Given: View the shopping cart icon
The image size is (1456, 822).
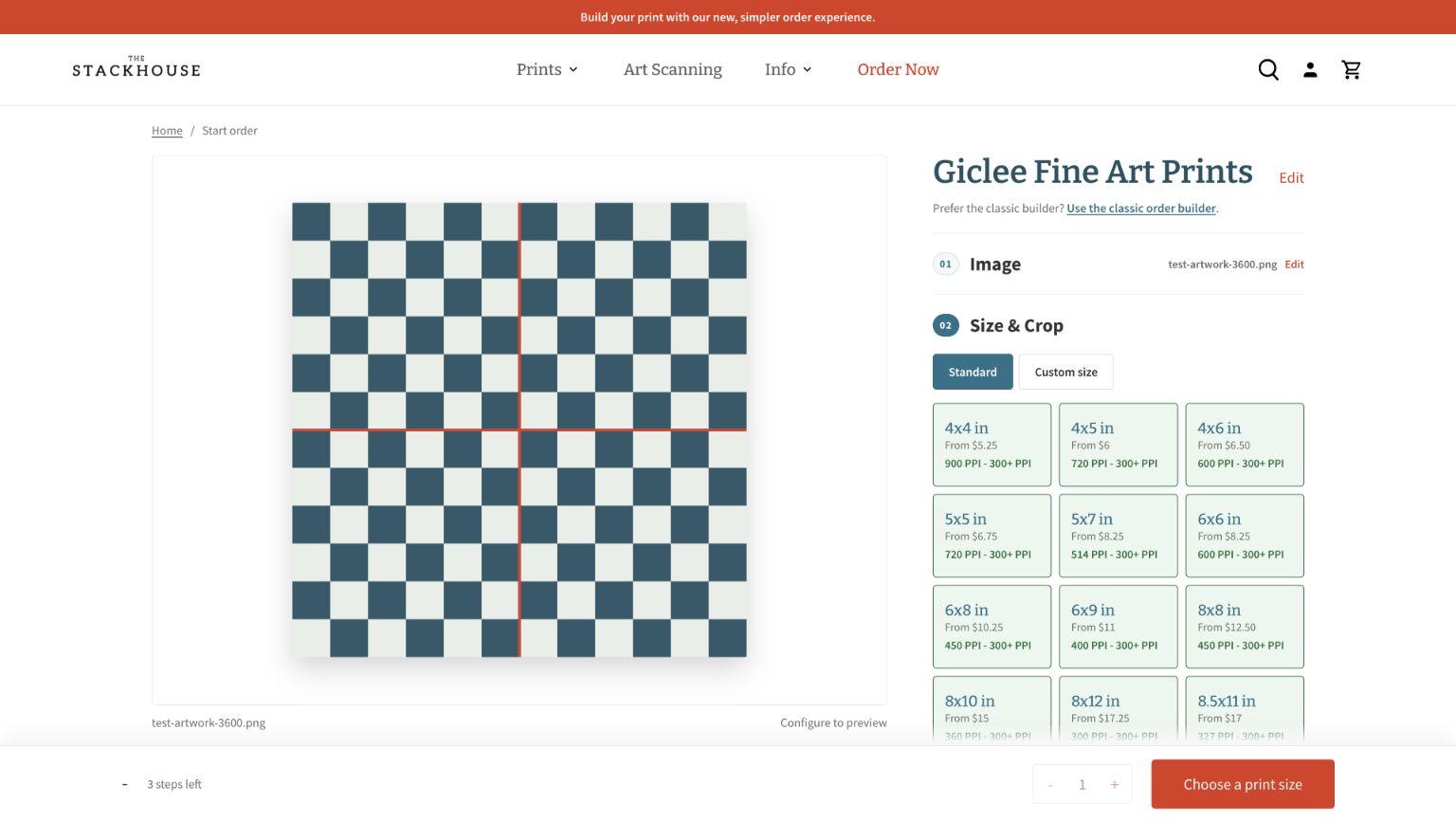Looking at the screenshot, I should [1352, 69].
